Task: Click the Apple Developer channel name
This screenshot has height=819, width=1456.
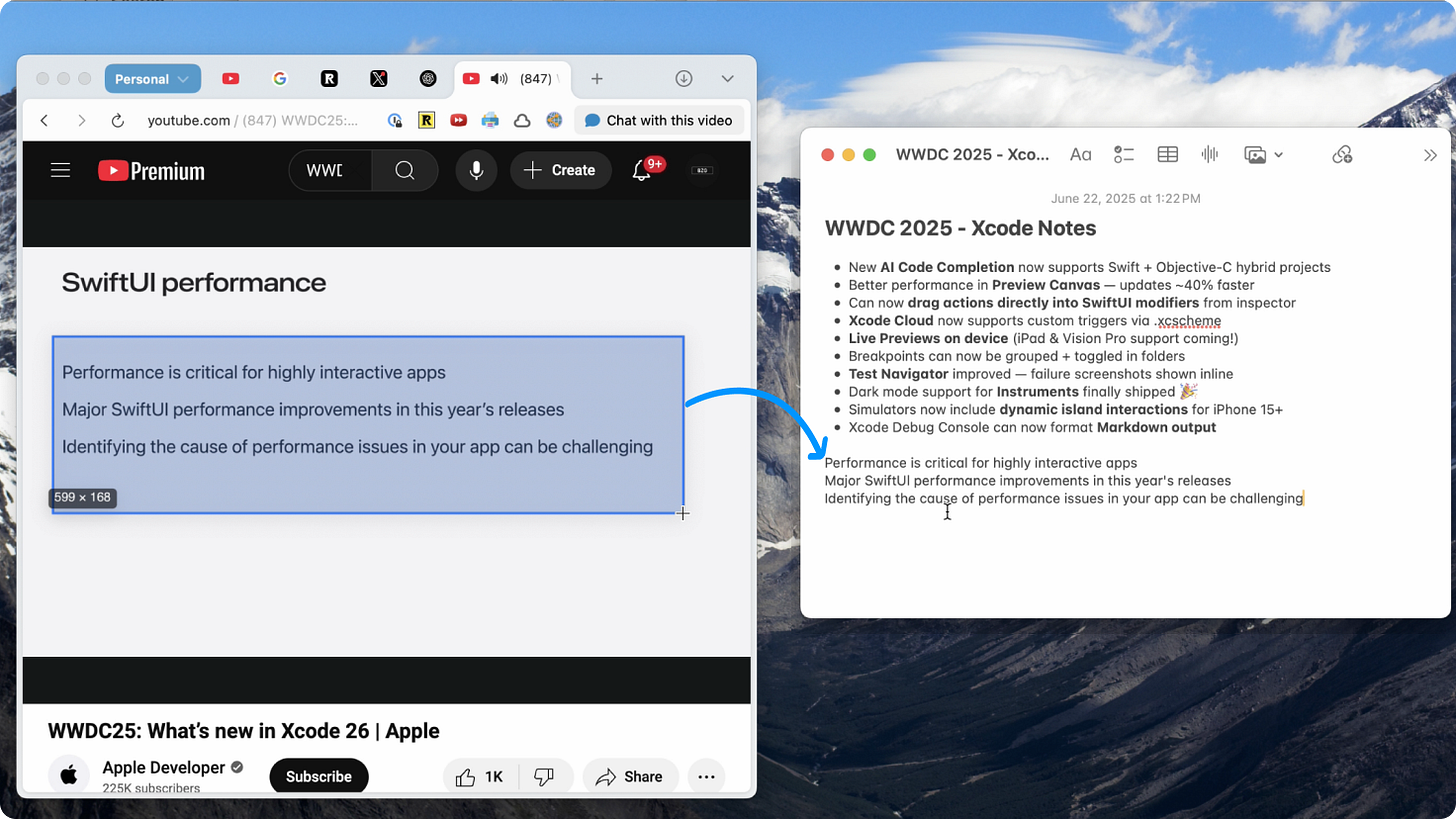Action: (164, 767)
